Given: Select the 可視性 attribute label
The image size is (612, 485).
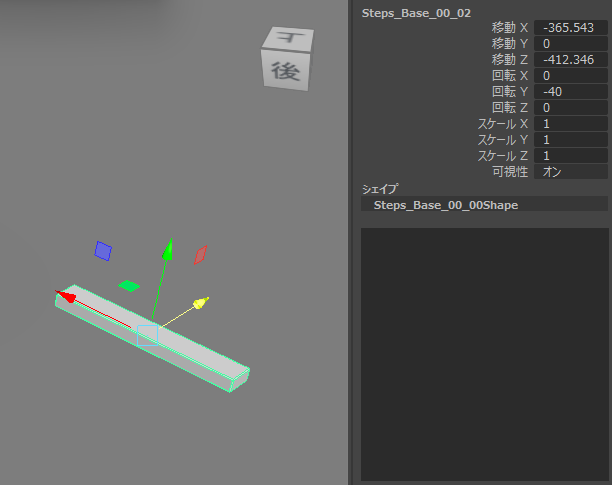Looking at the screenshot, I should coord(510,172).
